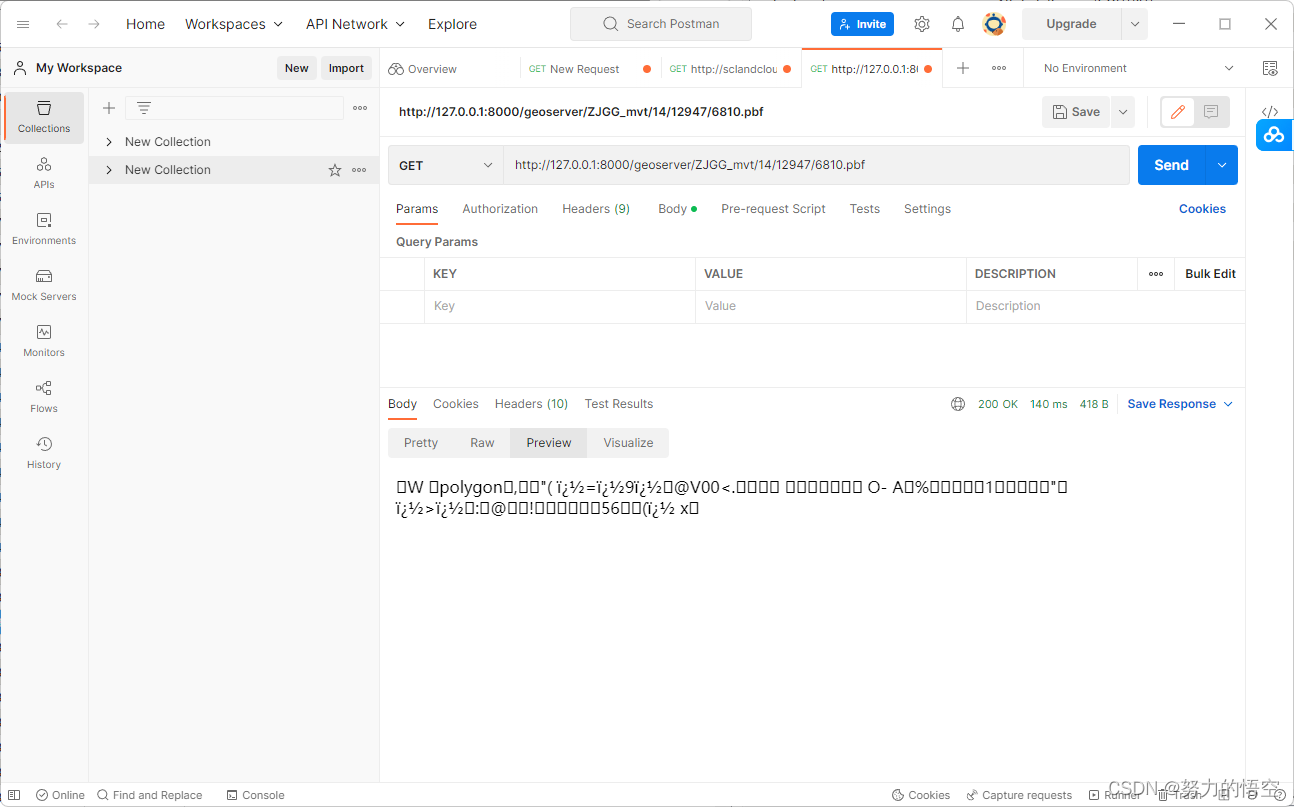Switch to the Headers (9) request tab

coord(596,209)
